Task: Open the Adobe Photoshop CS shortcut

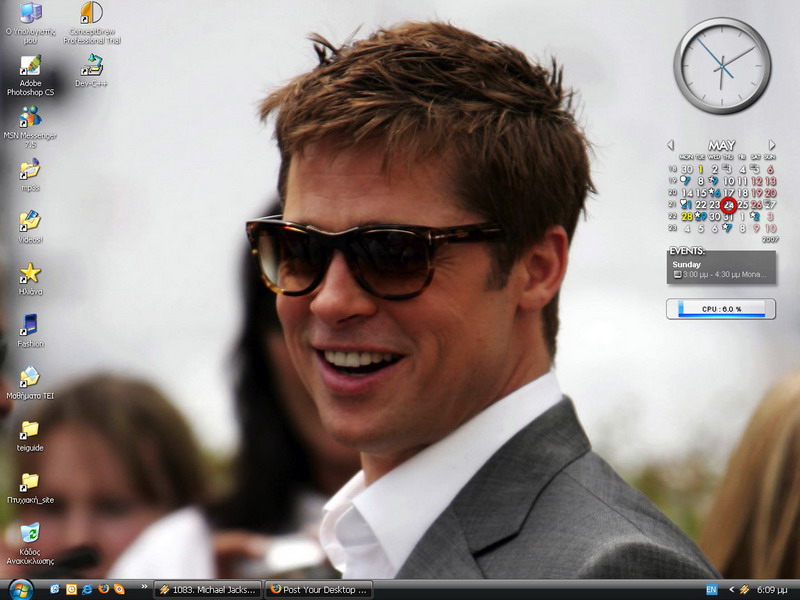Action: 30,67
